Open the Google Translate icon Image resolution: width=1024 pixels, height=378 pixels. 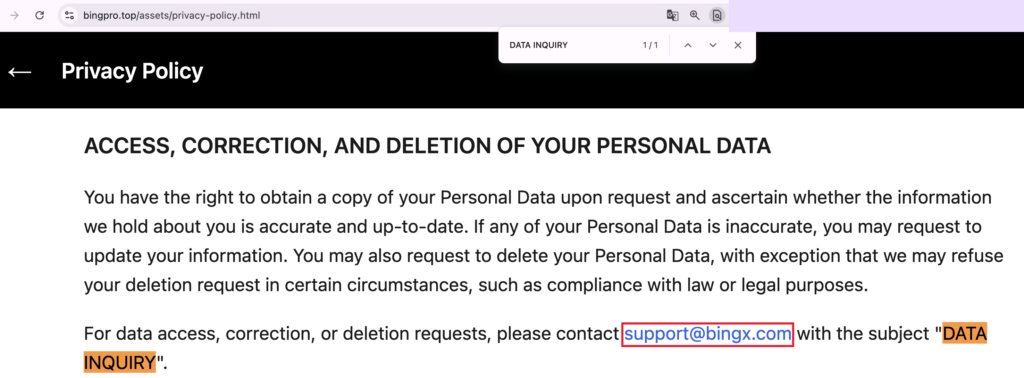tap(672, 15)
